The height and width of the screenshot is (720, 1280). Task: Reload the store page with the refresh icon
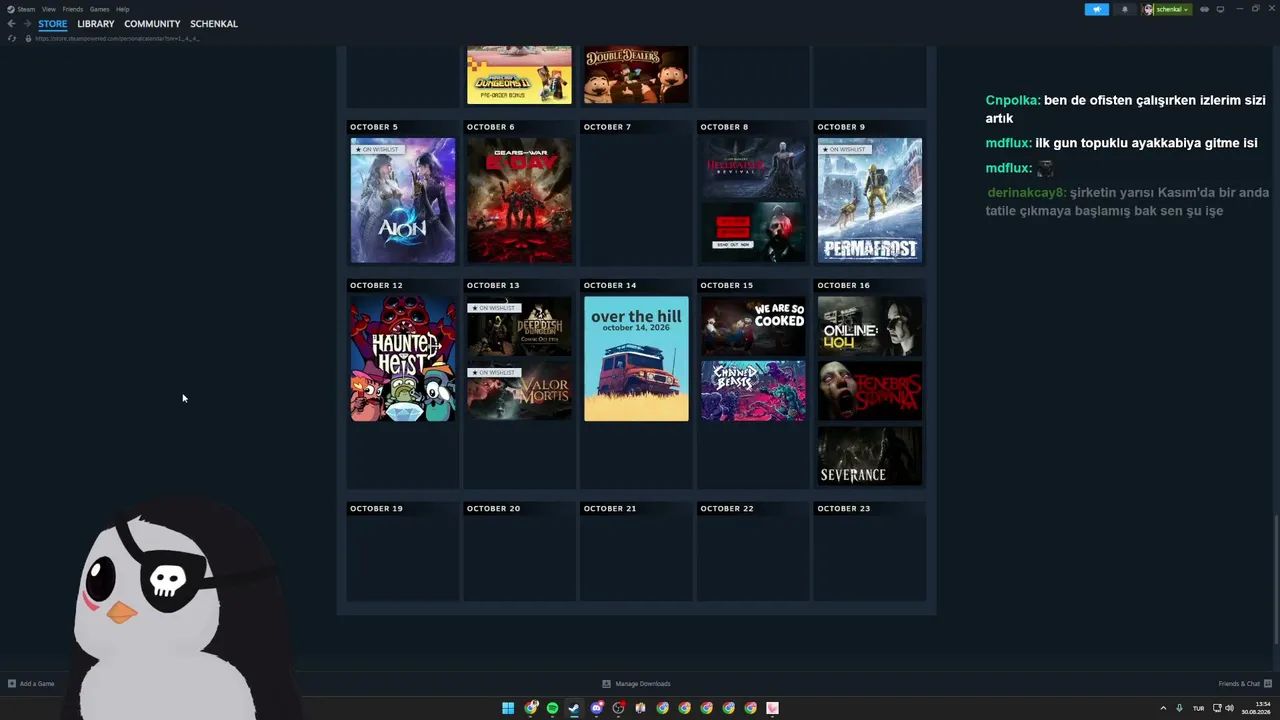pos(11,38)
